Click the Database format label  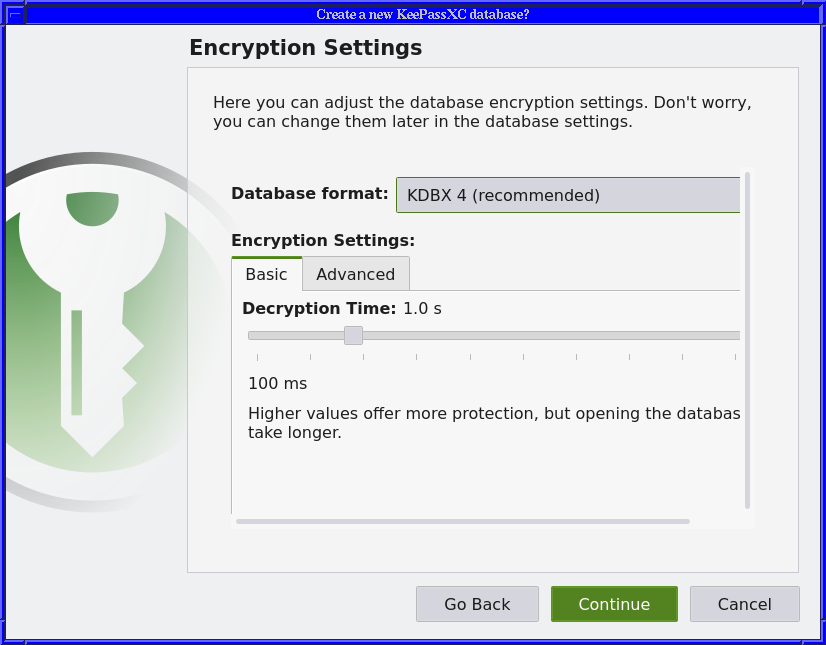coord(310,193)
